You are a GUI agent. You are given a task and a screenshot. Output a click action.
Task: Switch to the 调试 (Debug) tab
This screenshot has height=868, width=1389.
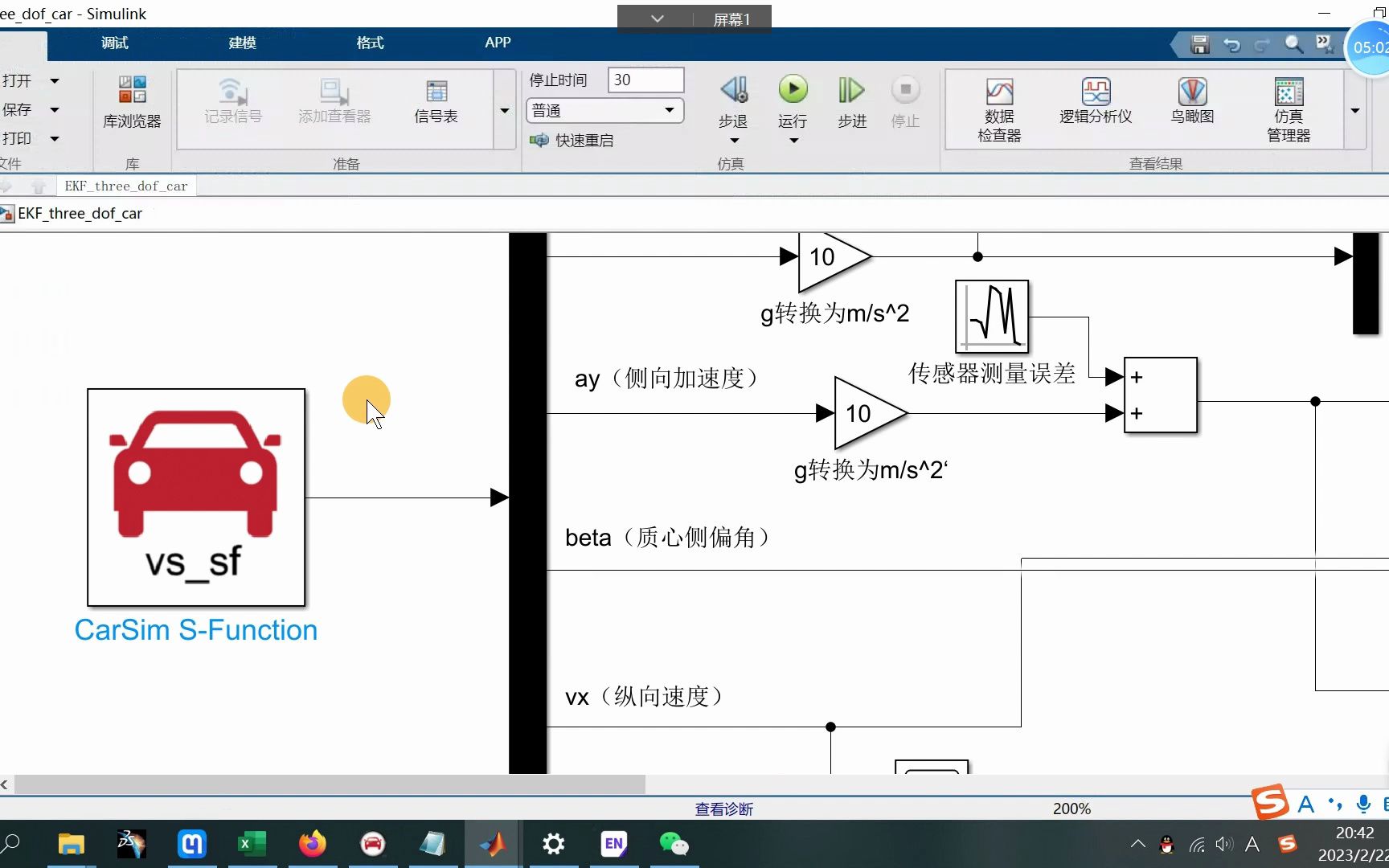pos(115,43)
